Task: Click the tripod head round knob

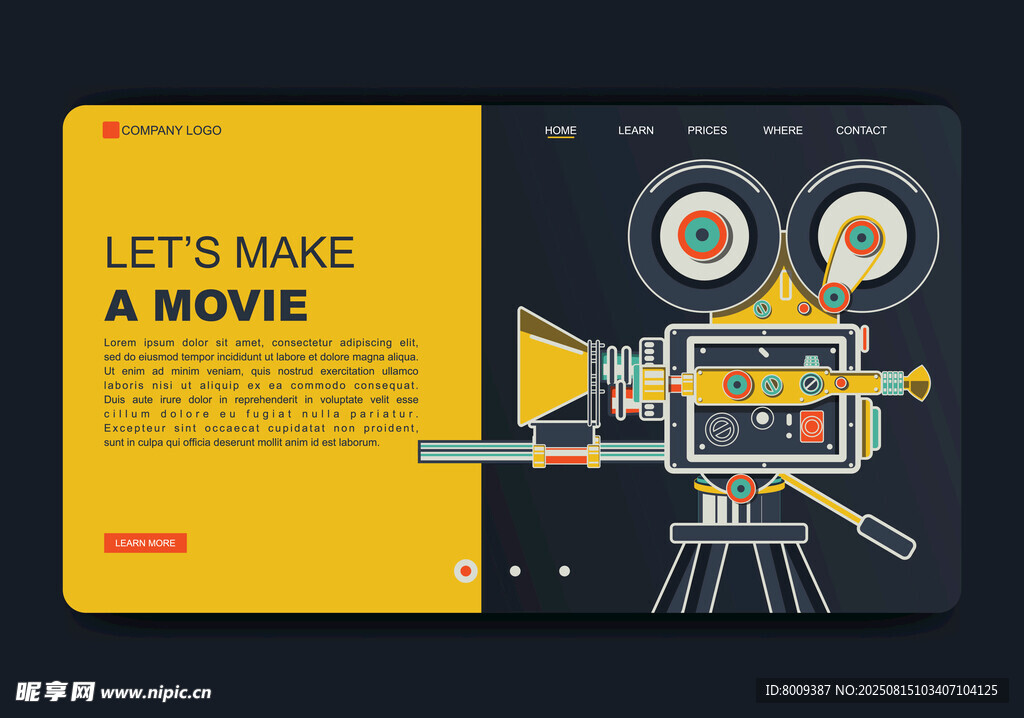Action: tap(740, 488)
